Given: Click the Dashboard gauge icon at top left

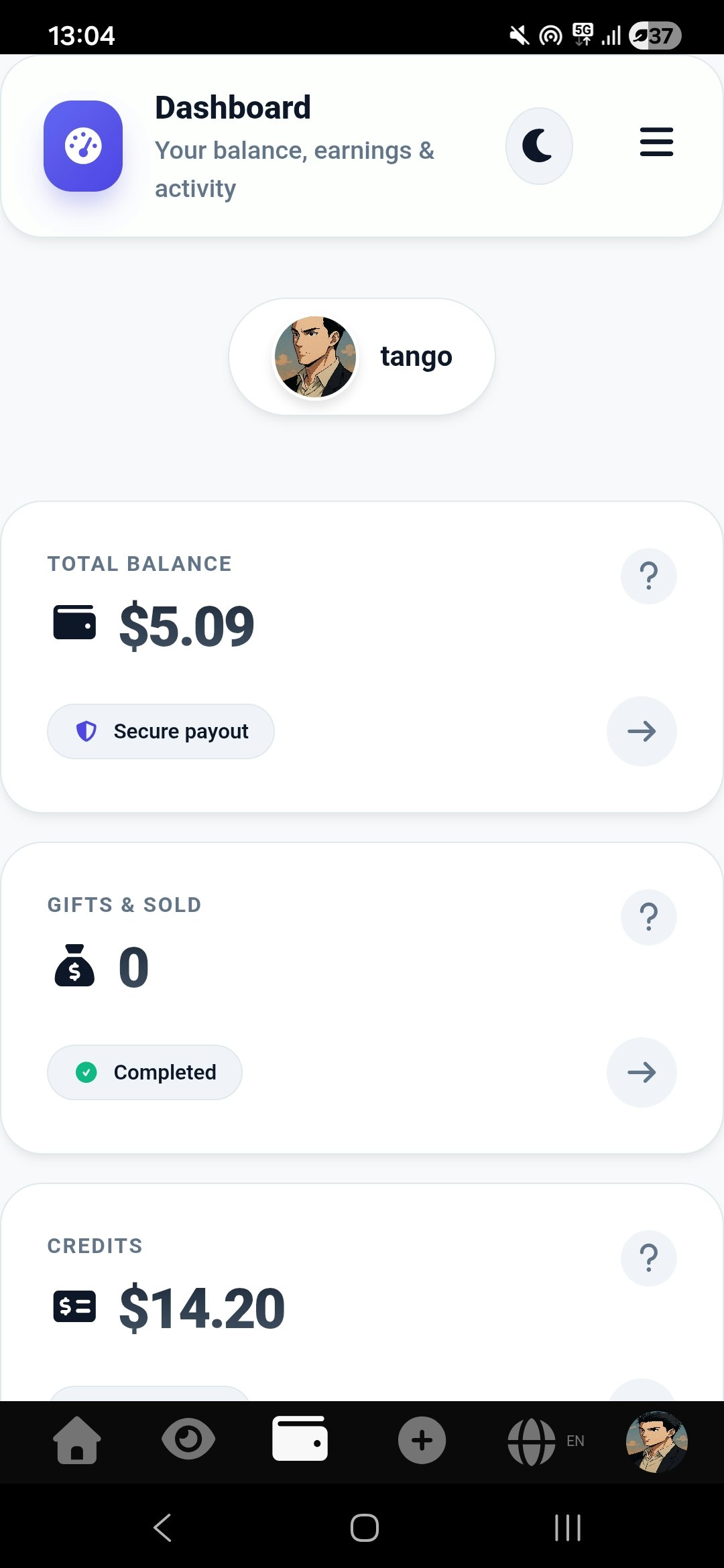Looking at the screenshot, I should click(x=82, y=147).
